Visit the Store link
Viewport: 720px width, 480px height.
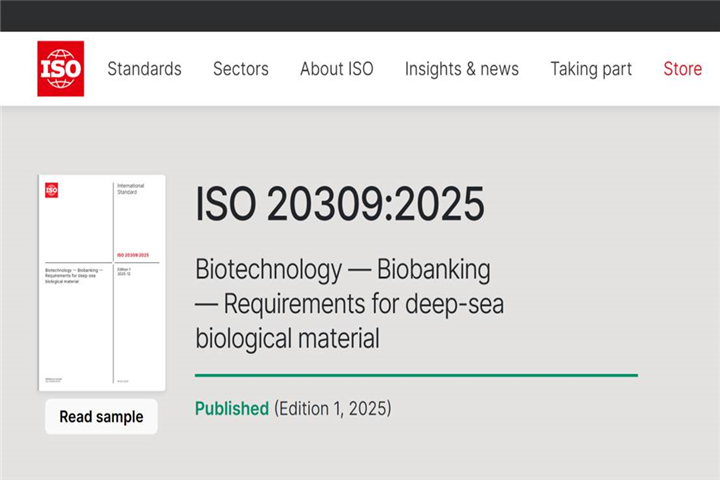pos(682,69)
